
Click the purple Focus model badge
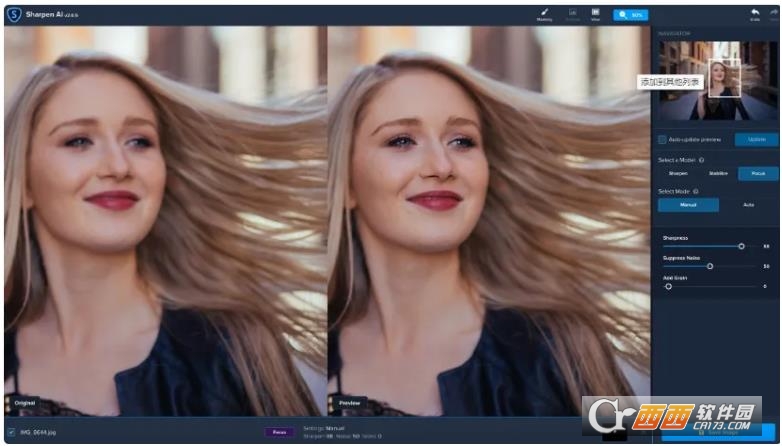[279, 432]
